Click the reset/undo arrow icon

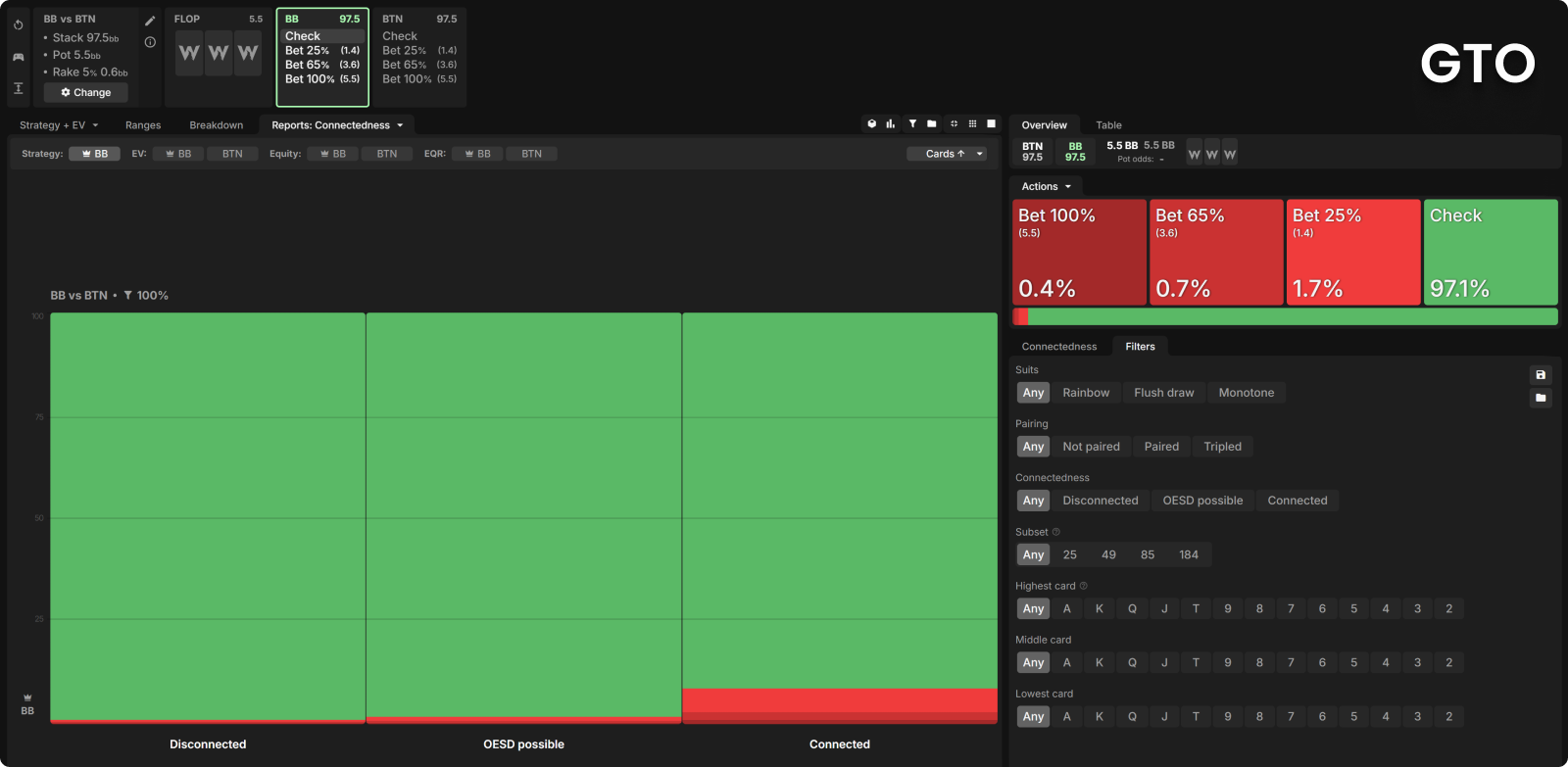[x=18, y=25]
